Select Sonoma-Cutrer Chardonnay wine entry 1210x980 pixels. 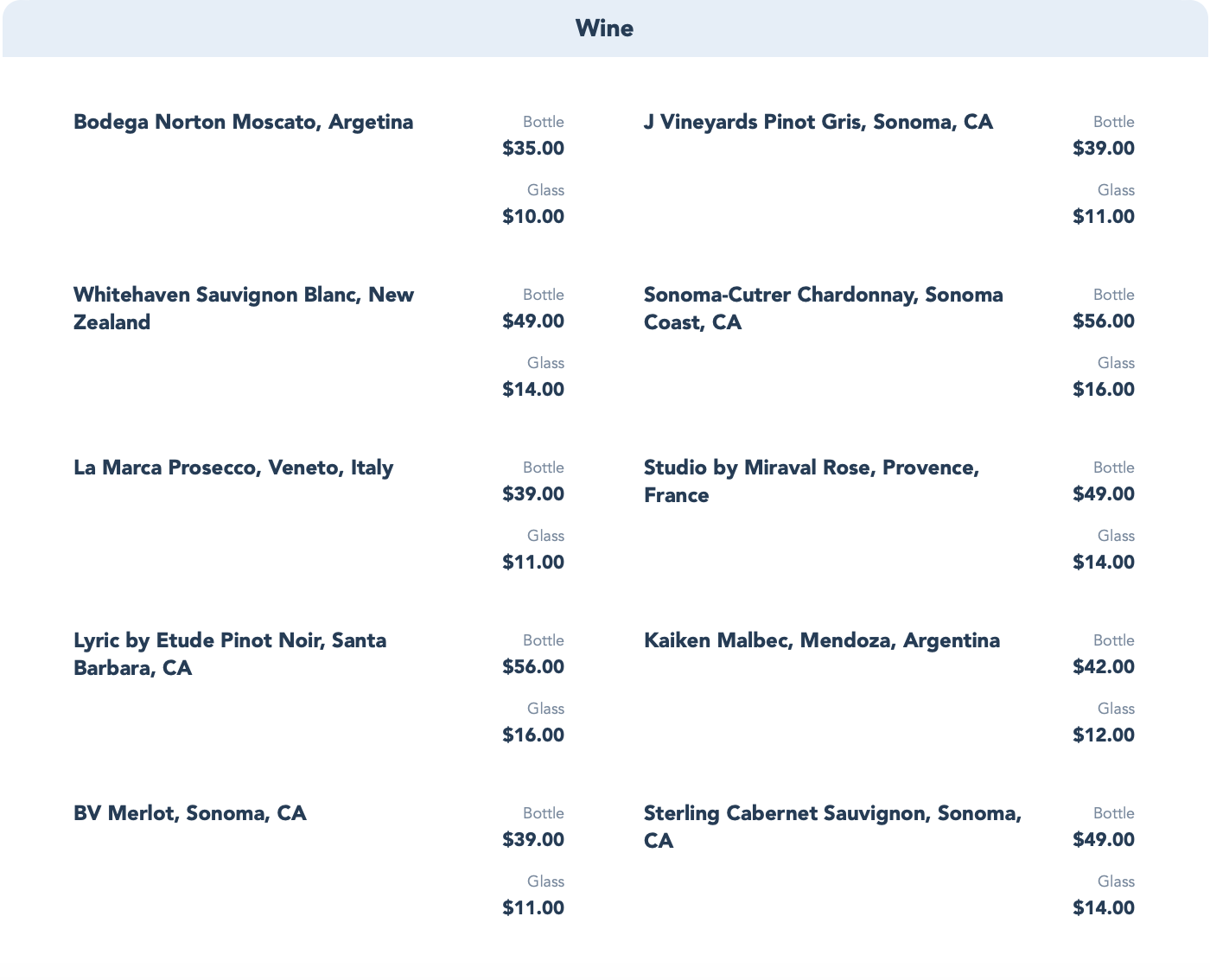(x=823, y=308)
